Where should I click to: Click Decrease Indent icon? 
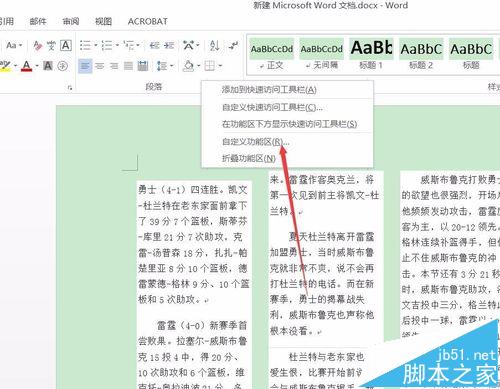coord(154,45)
